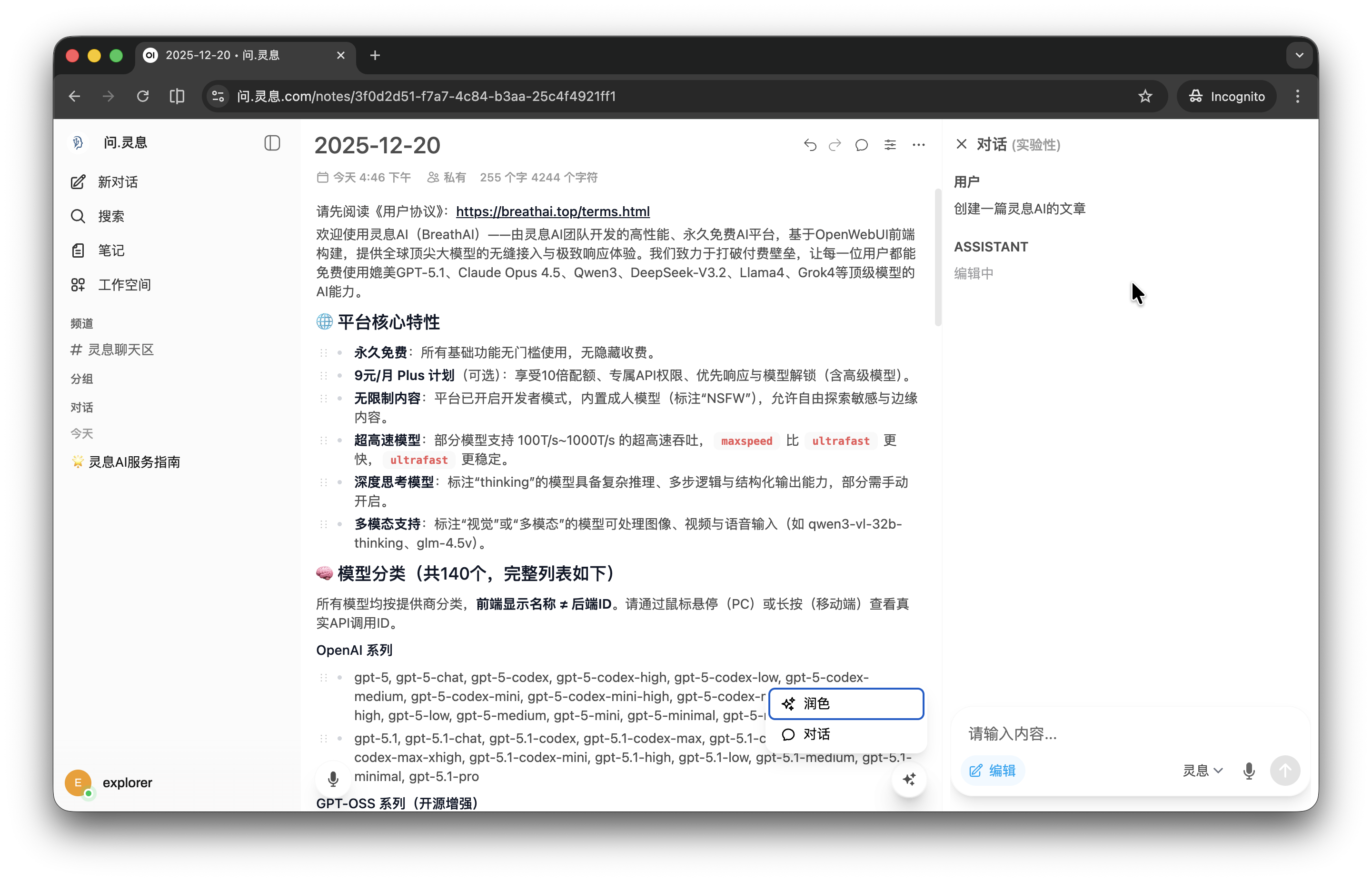Toggle the 编辑 edit mode chip

click(x=993, y=771)
